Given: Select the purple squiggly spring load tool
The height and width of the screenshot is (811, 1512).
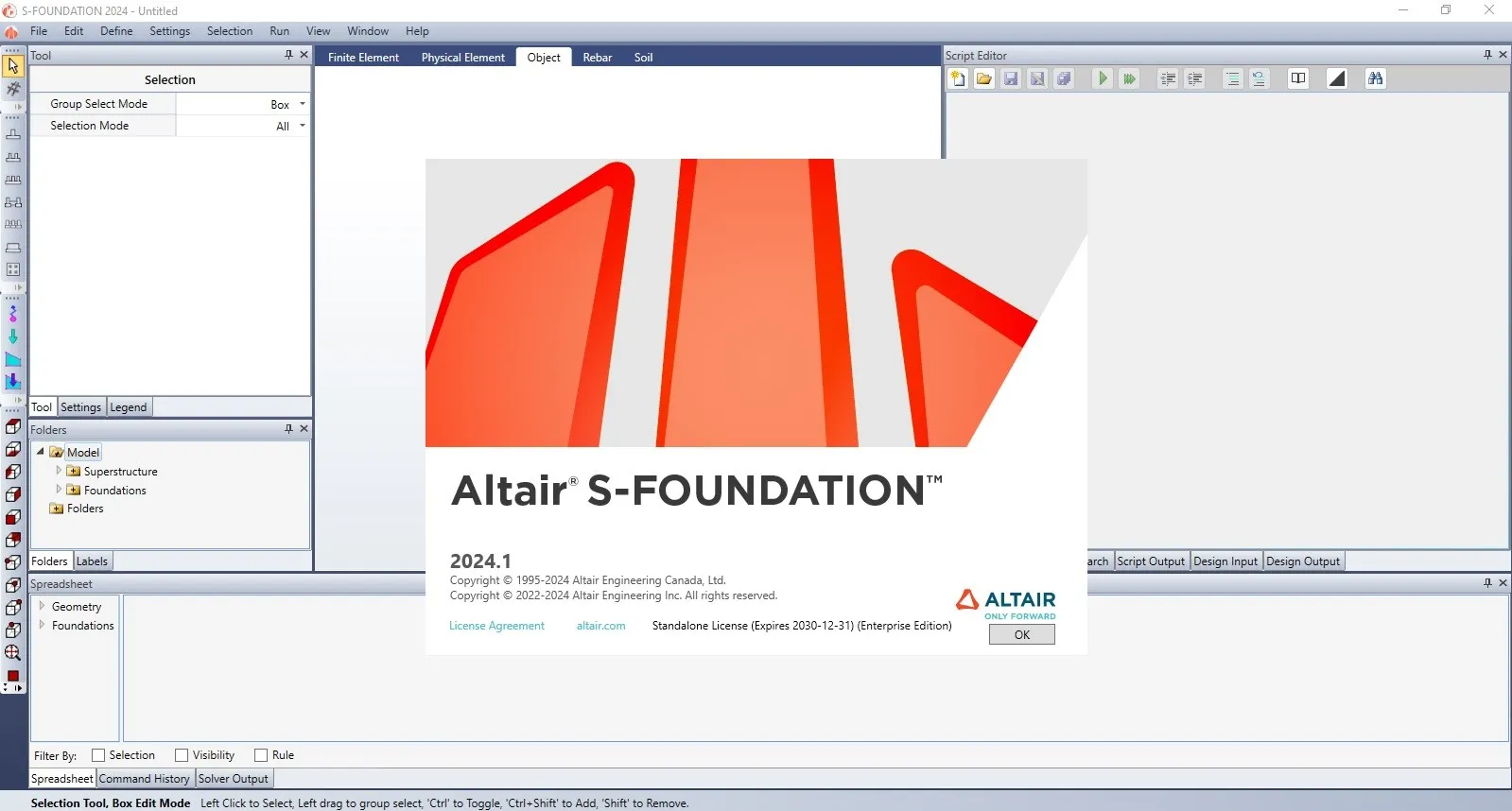Looking at the screenshot, I should [13, 314].
